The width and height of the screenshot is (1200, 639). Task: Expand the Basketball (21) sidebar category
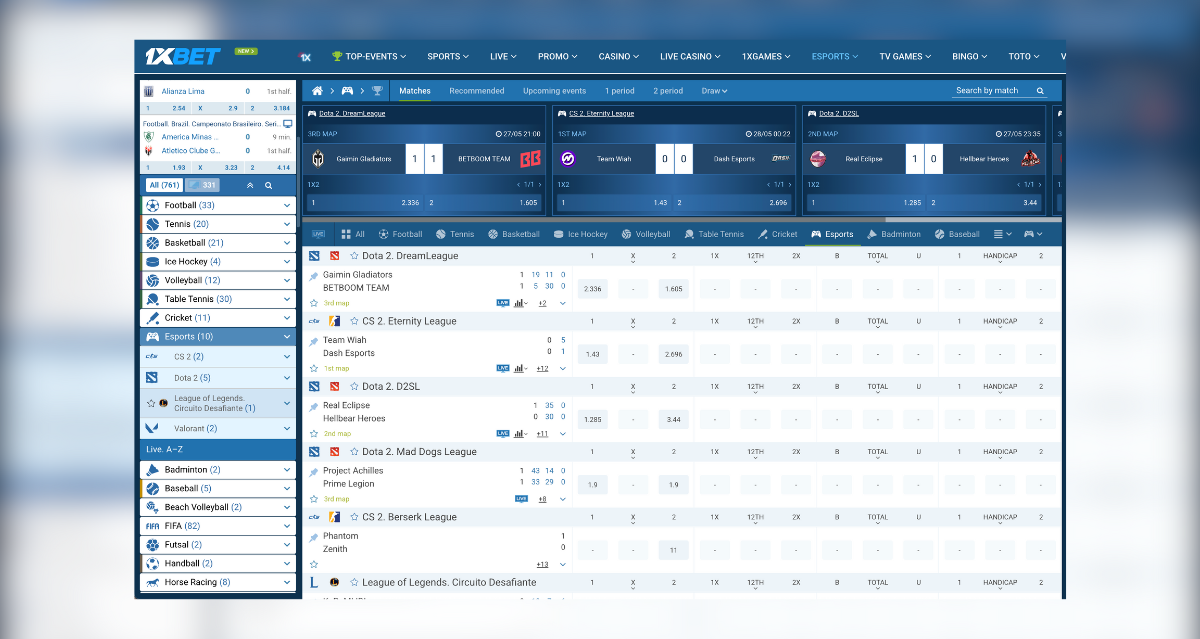pos(219,243)
